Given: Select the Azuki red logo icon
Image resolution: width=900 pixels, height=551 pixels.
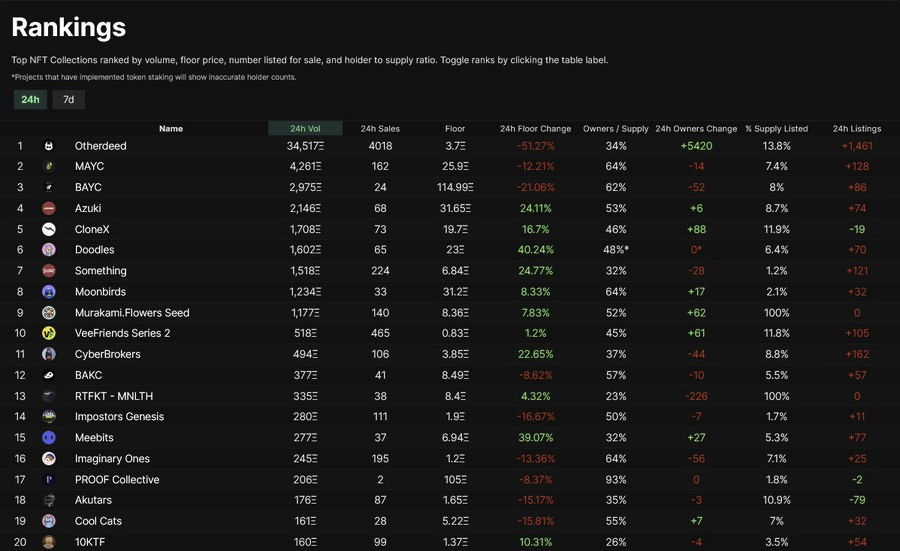Looking at the screenshot, I should click(49, 208).
